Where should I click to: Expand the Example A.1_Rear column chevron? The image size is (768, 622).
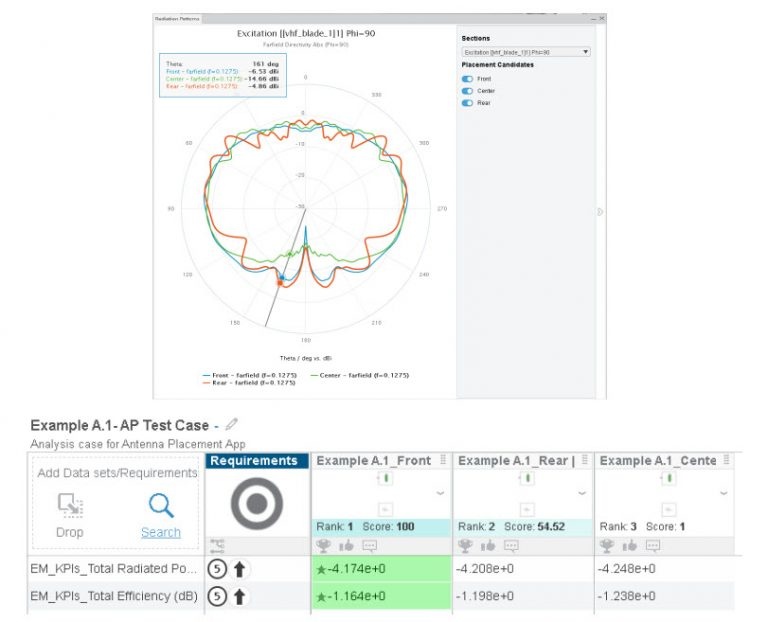point(581,493)
